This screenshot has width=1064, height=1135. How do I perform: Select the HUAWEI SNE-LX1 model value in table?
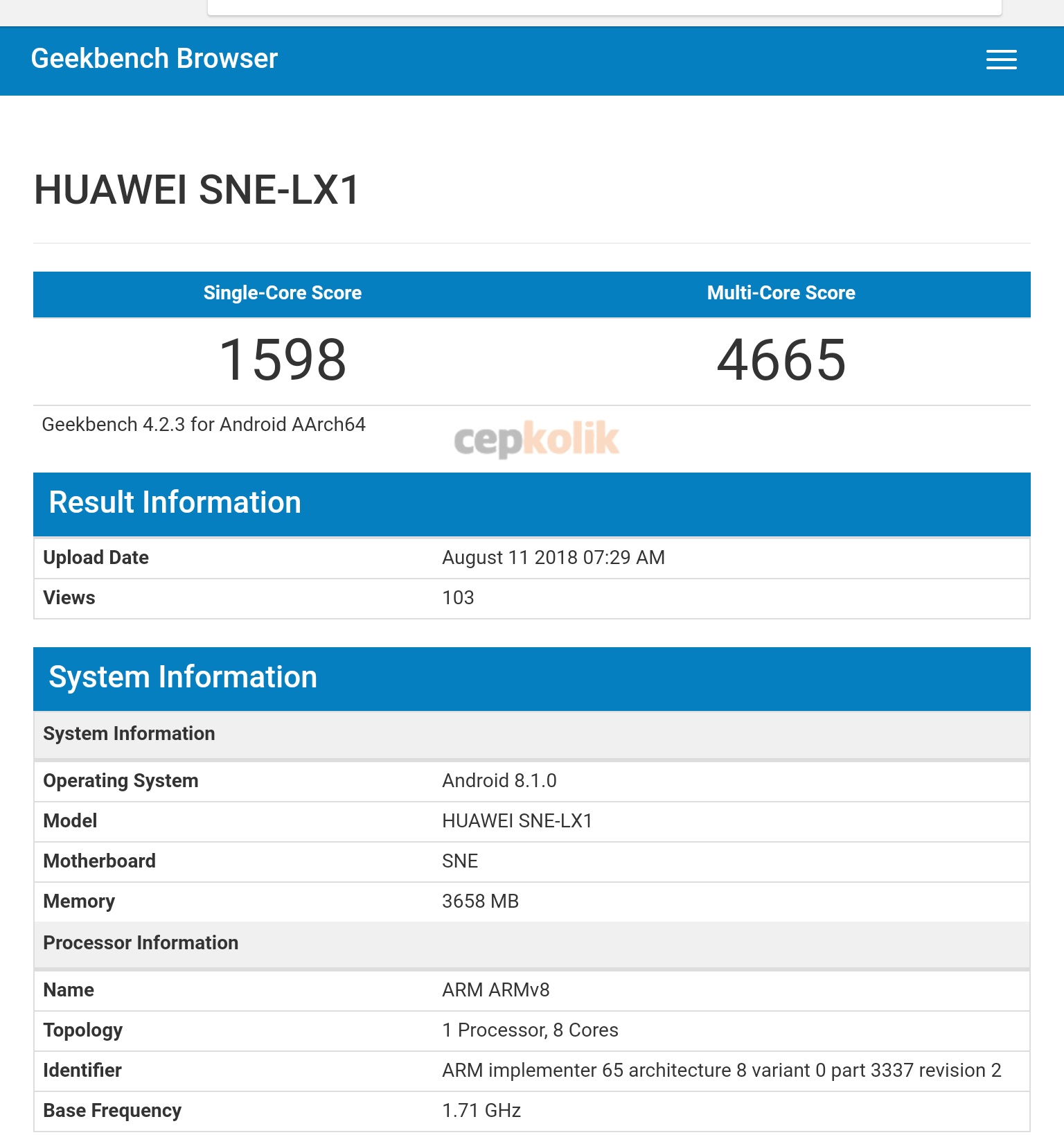click(x=517, y=821)
